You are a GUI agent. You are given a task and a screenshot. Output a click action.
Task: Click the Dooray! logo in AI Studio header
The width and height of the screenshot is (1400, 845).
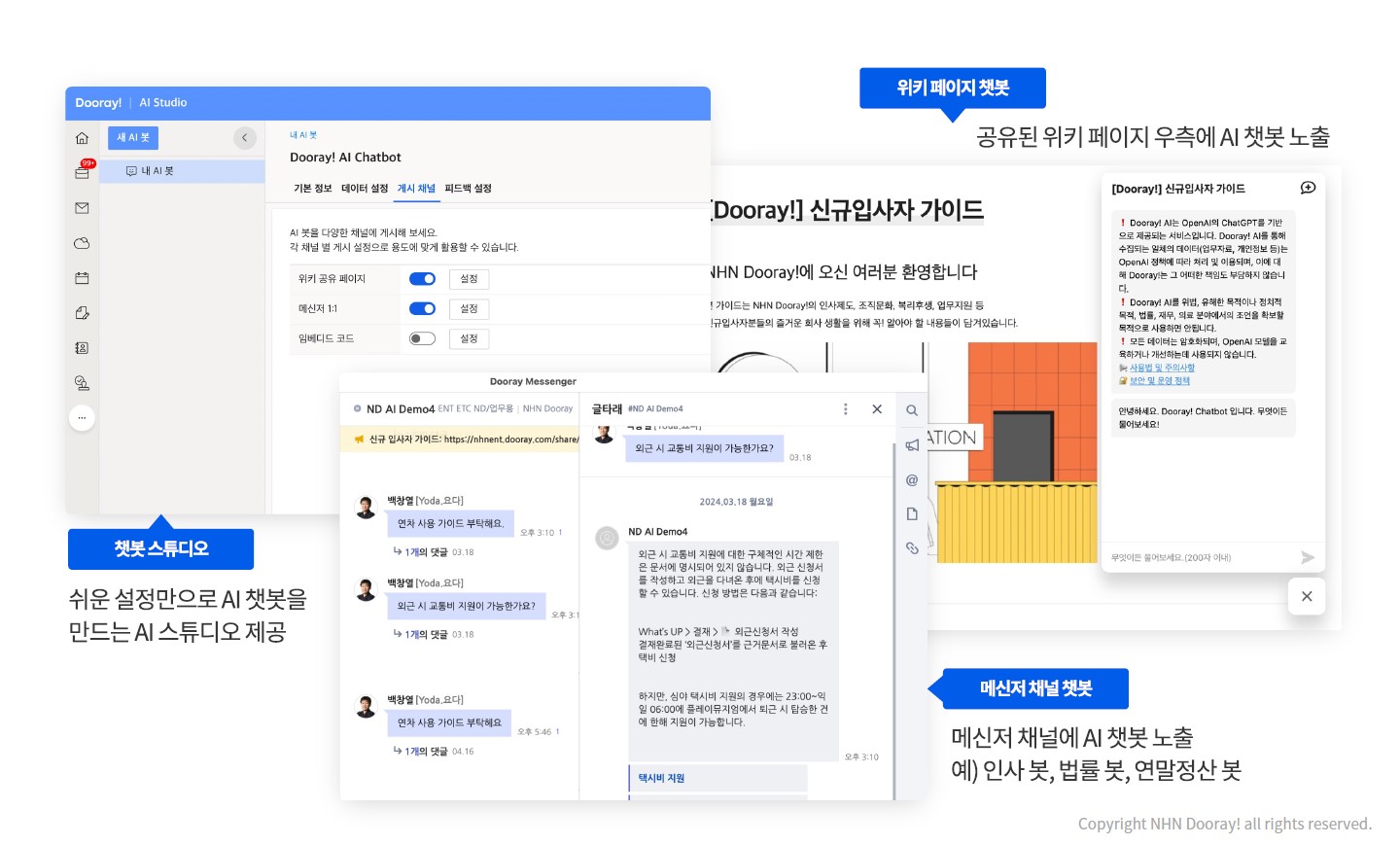click(98, 103)
